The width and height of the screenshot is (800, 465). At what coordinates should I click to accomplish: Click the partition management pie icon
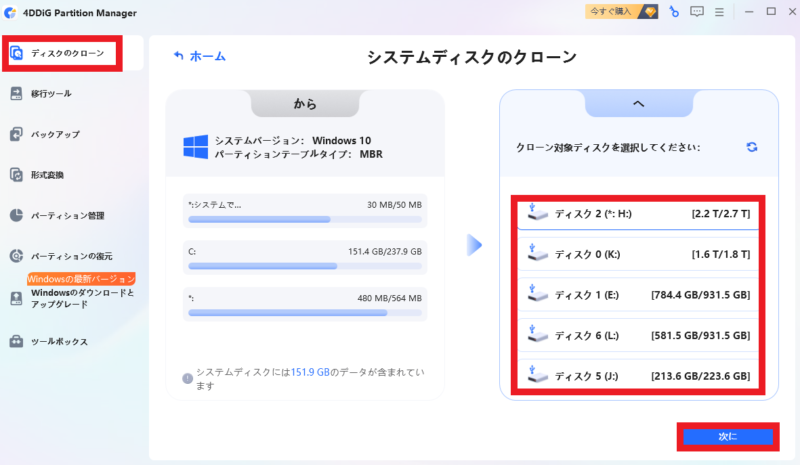coord(17,215)
